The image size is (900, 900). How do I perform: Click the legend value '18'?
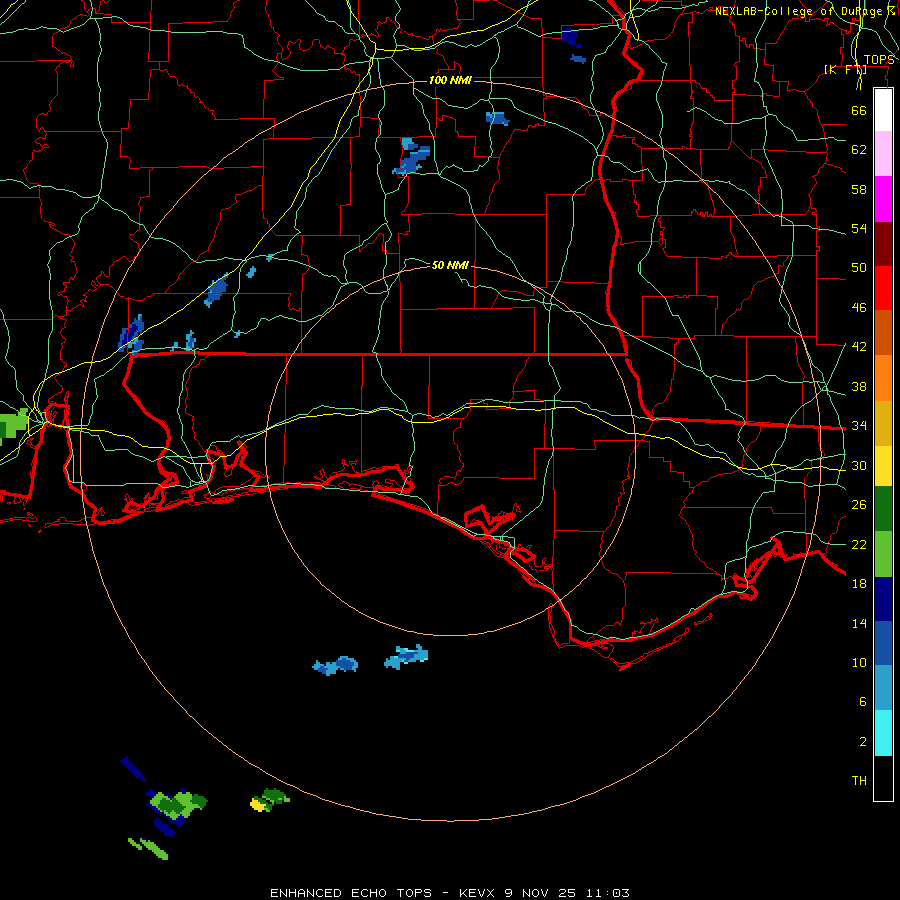click(x=859, y=584)
